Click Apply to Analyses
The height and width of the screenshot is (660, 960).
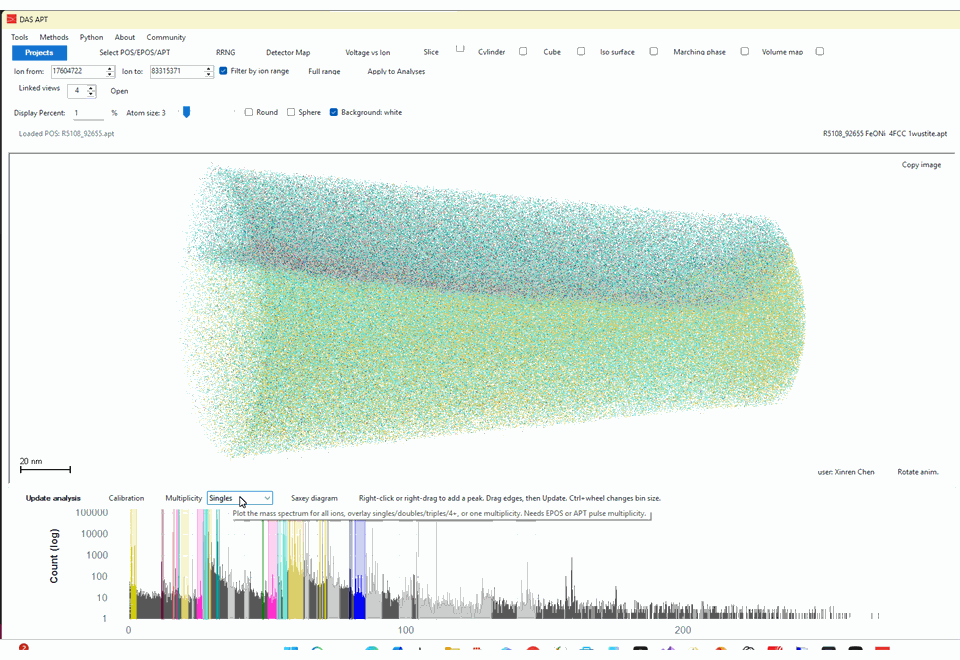pos(396,72)
